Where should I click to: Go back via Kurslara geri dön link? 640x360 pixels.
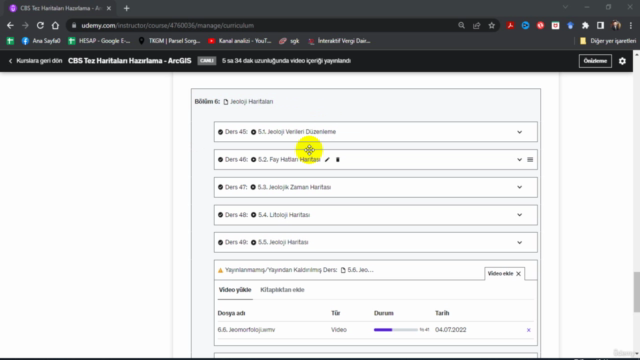(x=35, y=61)
